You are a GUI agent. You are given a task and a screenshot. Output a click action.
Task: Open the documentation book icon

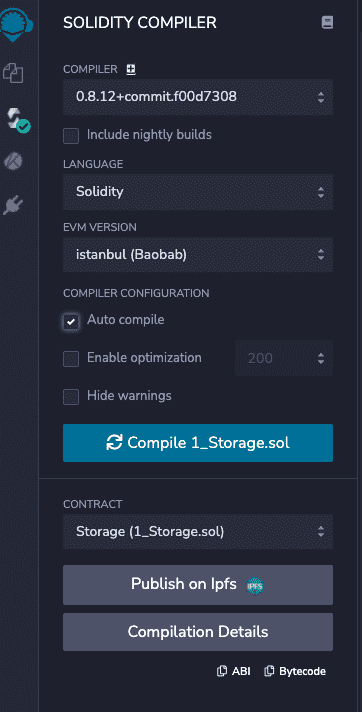pos(327,22)
